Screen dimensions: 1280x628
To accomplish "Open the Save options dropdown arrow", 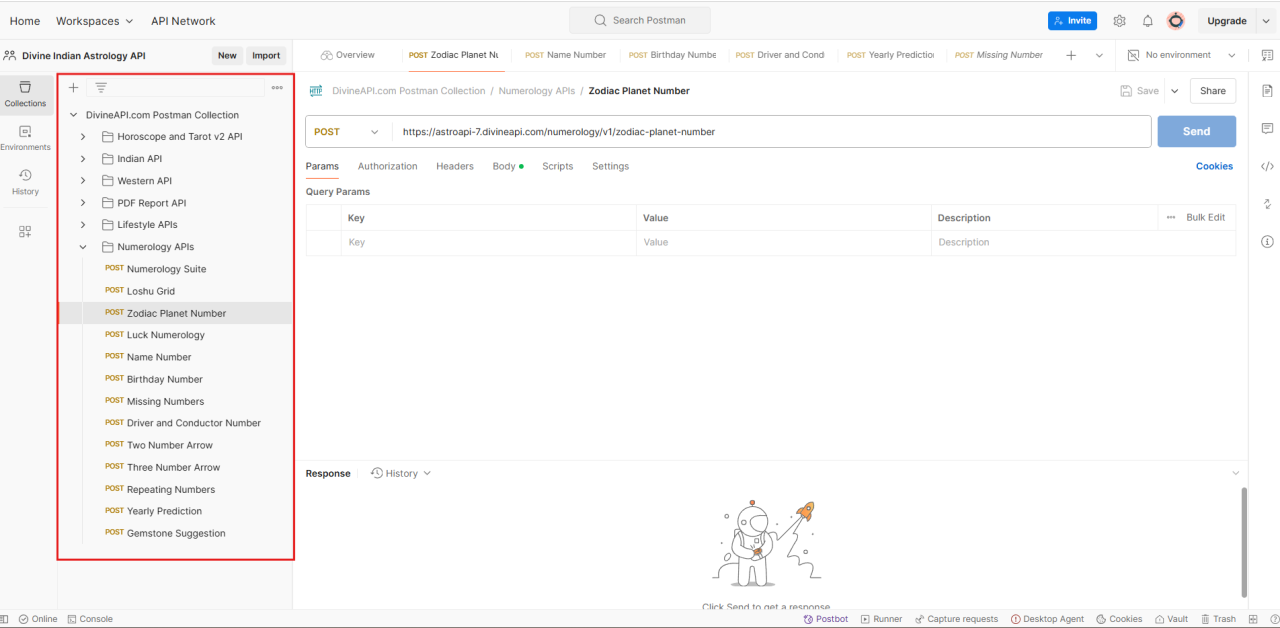I will coord(1174,91).
